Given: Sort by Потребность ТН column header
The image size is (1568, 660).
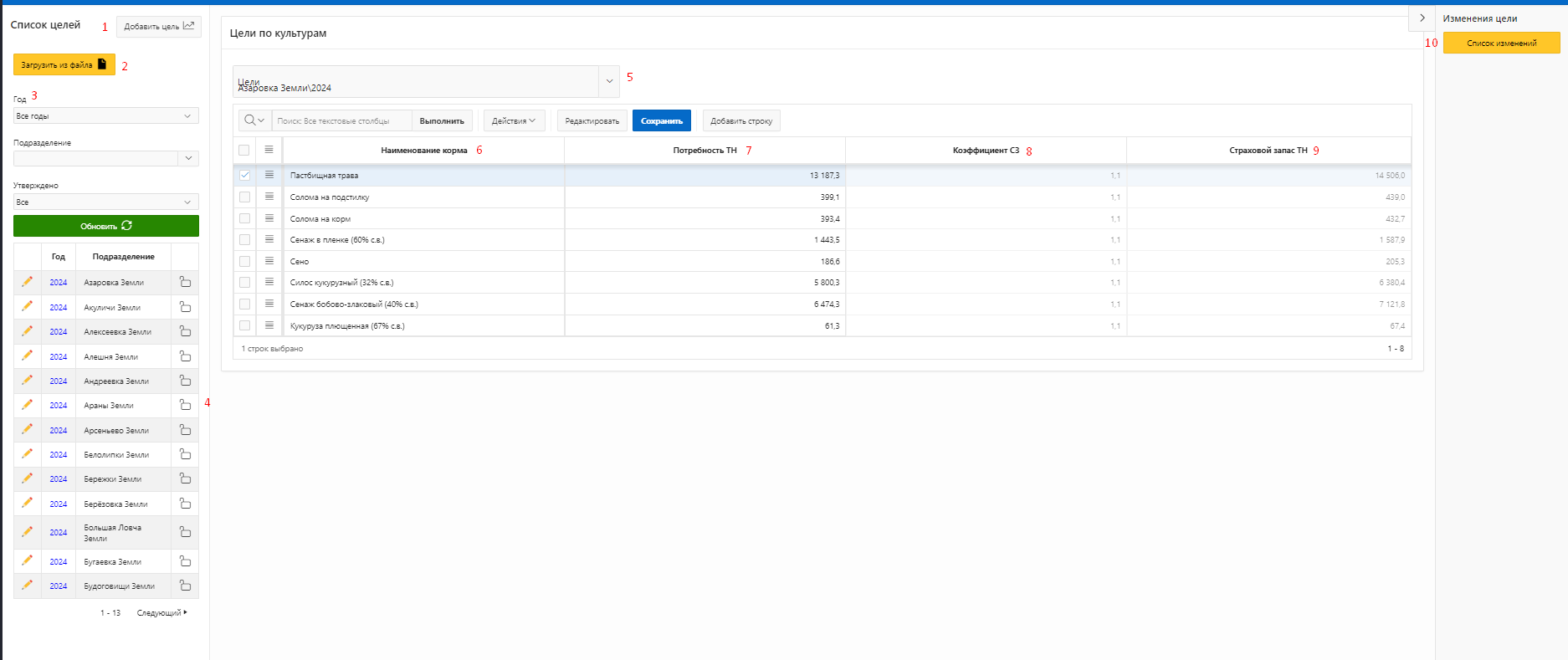Looking at the screenshot, I should coord(705,151).
